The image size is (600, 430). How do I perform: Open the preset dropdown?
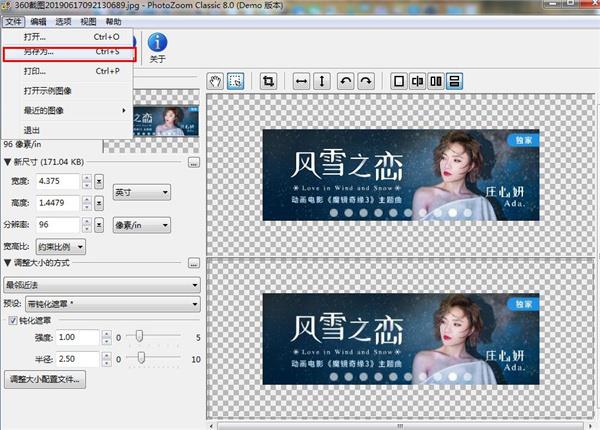pyautogui.click(x=113, y=304)
